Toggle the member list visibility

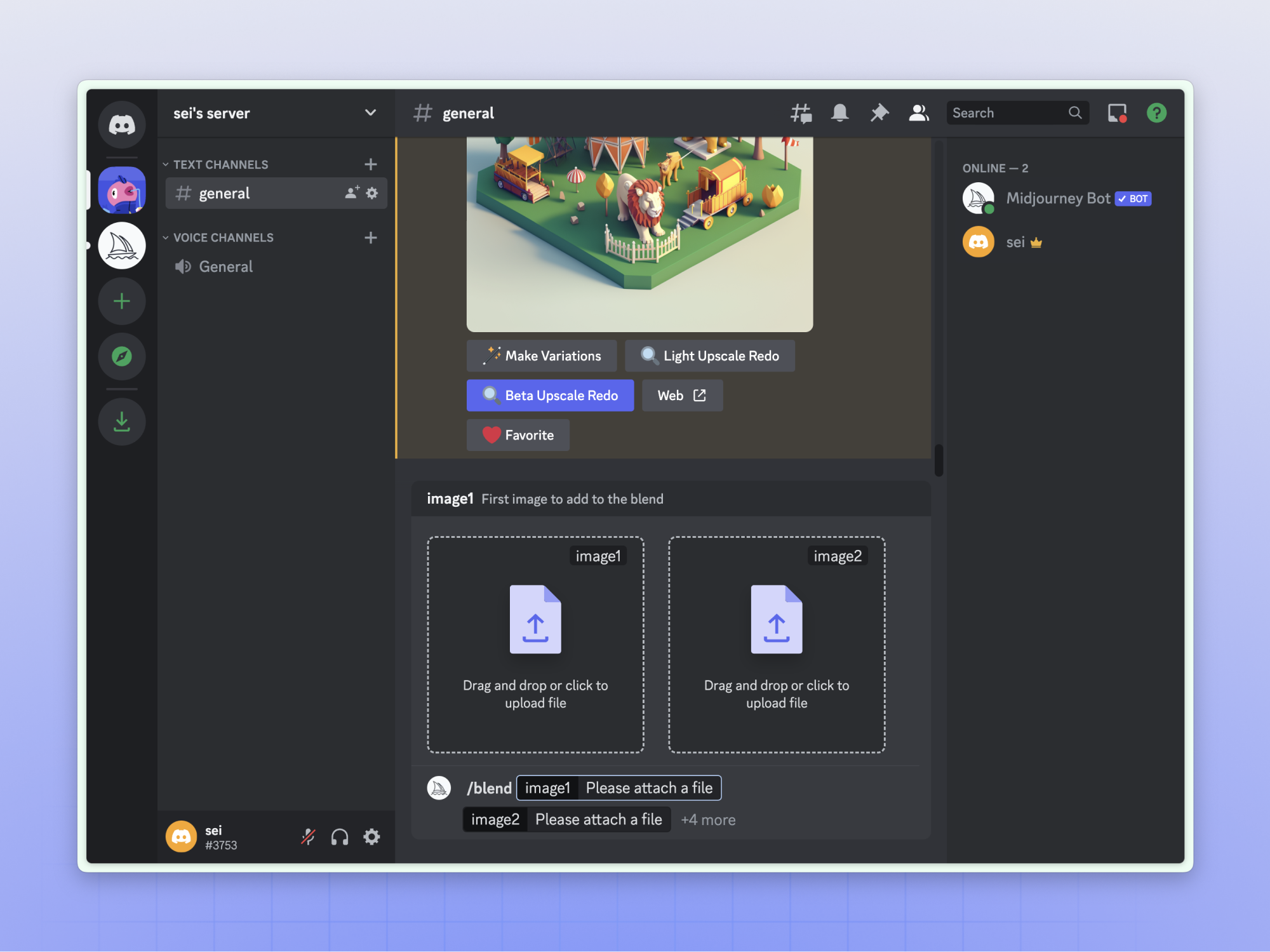tap(918, 113)
